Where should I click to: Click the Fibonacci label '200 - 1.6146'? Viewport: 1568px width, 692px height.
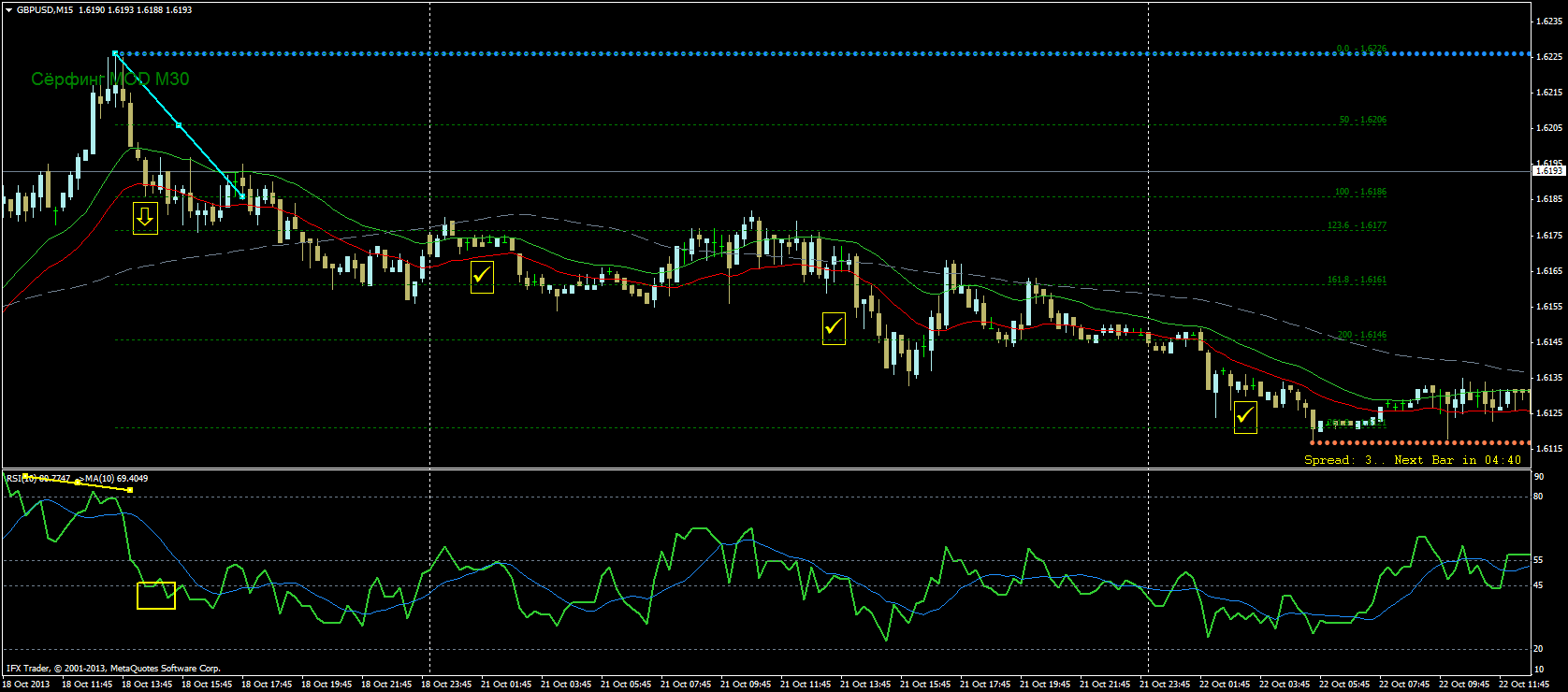point(1361,335)
